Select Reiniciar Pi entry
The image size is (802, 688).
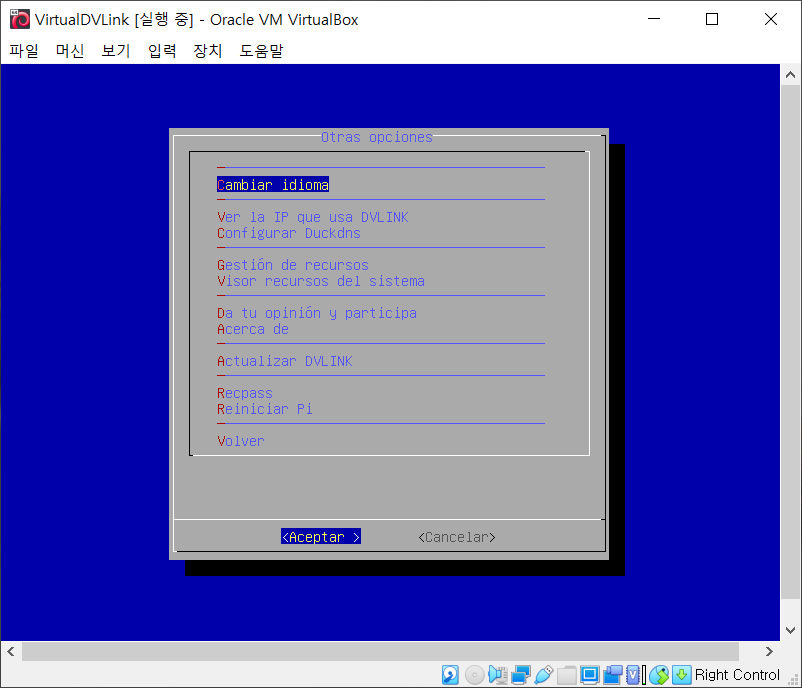[x=264, y=409]
